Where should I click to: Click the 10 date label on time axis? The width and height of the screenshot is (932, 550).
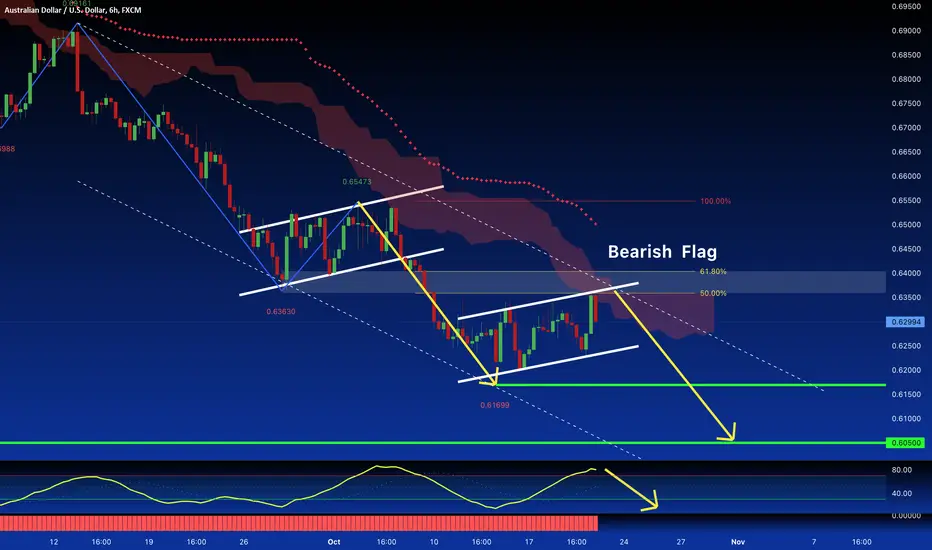[x=434, y=542]
